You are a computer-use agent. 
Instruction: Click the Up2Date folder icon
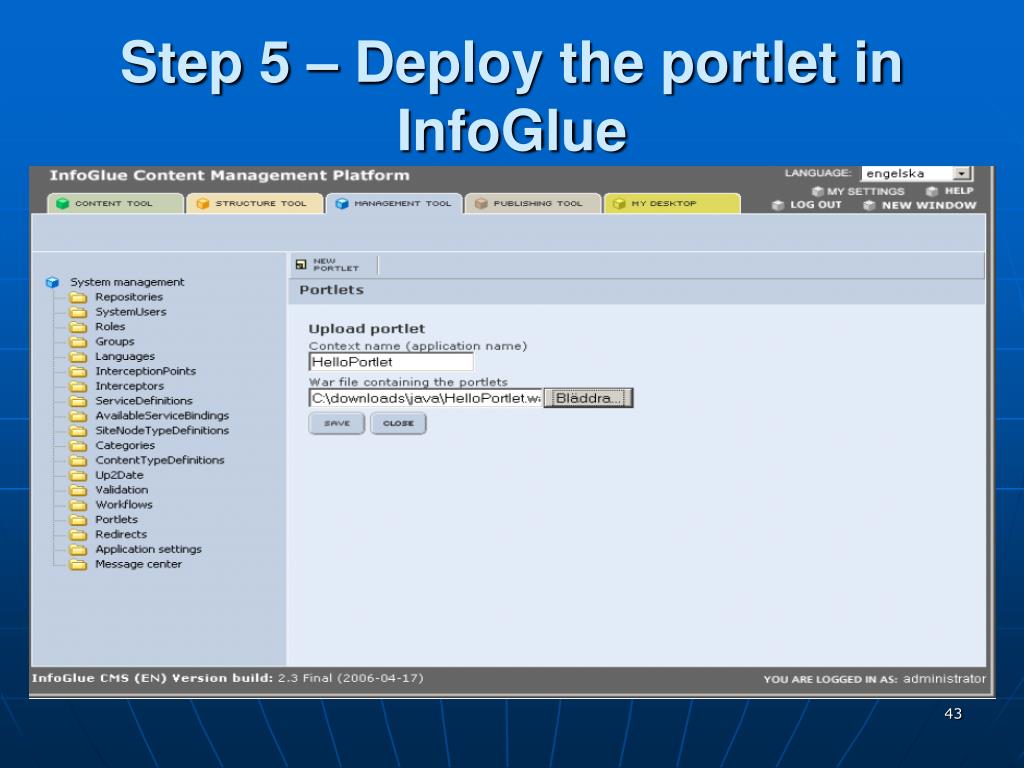pos(78,475)
